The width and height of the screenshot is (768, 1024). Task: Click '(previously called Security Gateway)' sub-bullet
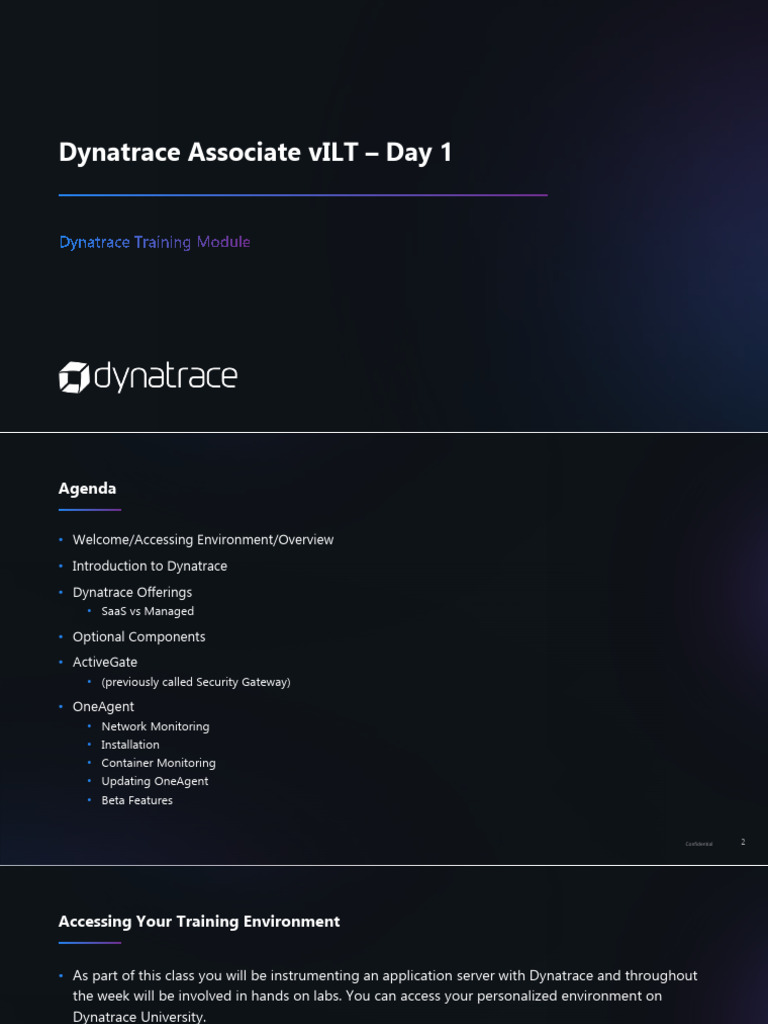point(196,682)
